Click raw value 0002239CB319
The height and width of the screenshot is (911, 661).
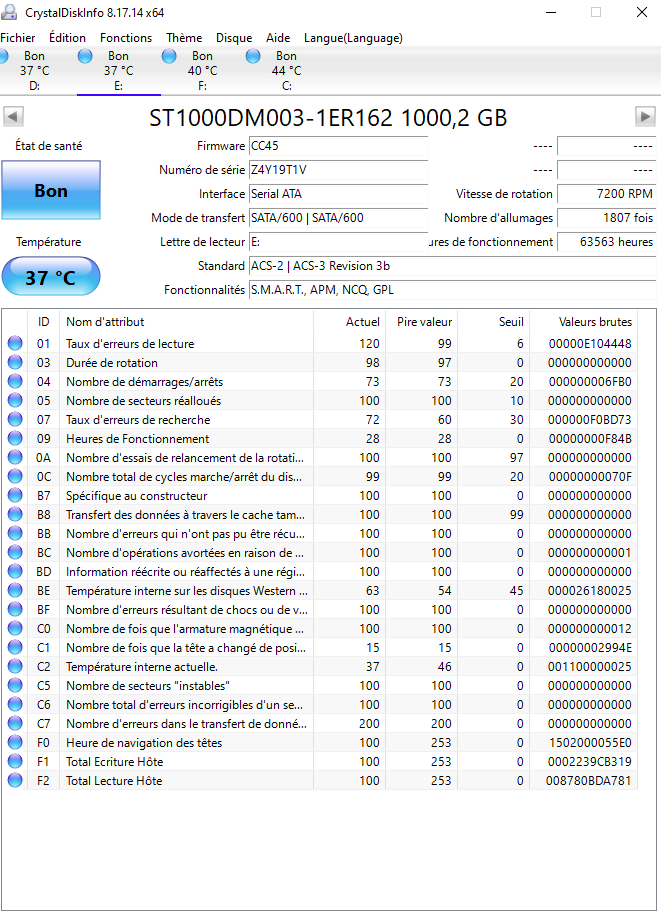[x=590, y=762]
